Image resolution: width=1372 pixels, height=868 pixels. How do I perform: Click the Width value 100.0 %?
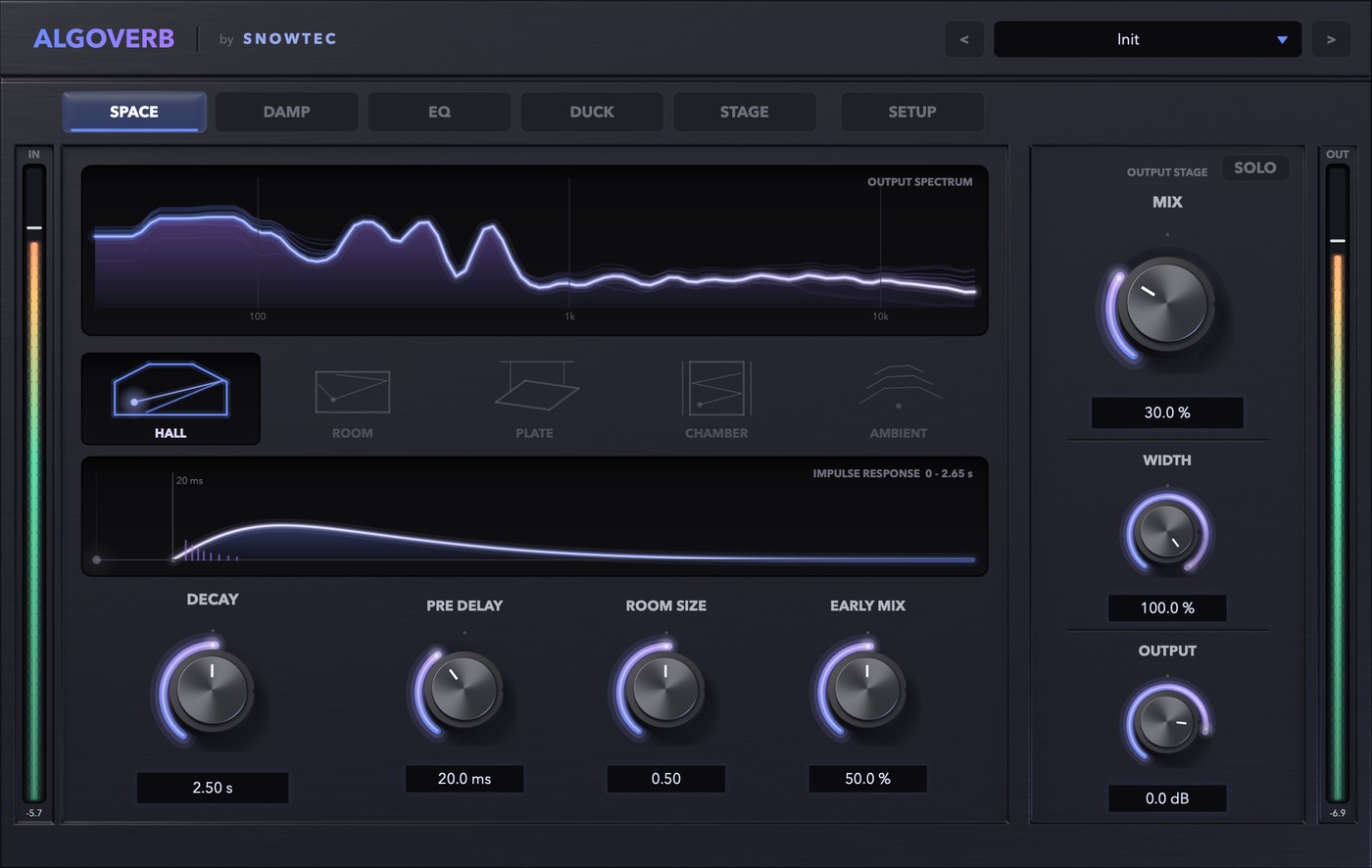[1167, 607]
